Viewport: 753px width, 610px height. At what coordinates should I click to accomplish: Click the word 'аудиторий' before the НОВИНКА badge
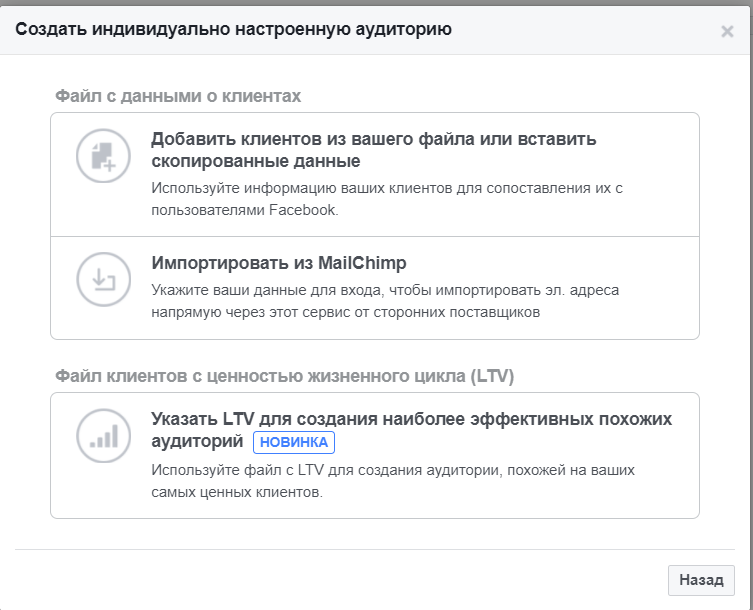point(197,441)
